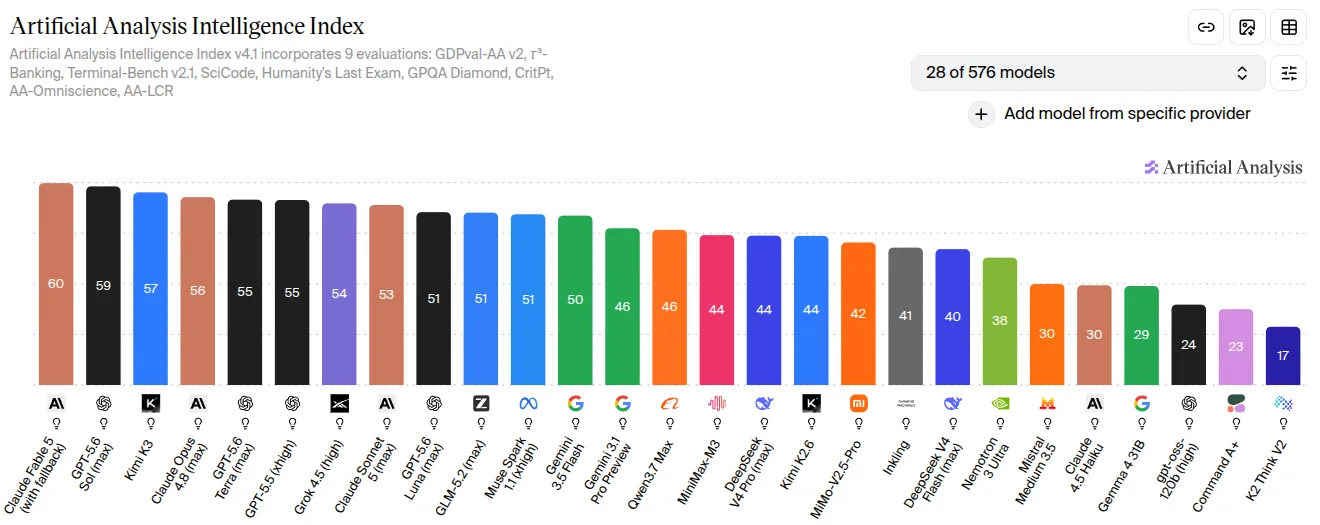Screen dimensions: 1320x525
Task: Toggle the lightbulb indicator under K2 Think V2
Action: pyautogui.click(x=1283, y=423)
